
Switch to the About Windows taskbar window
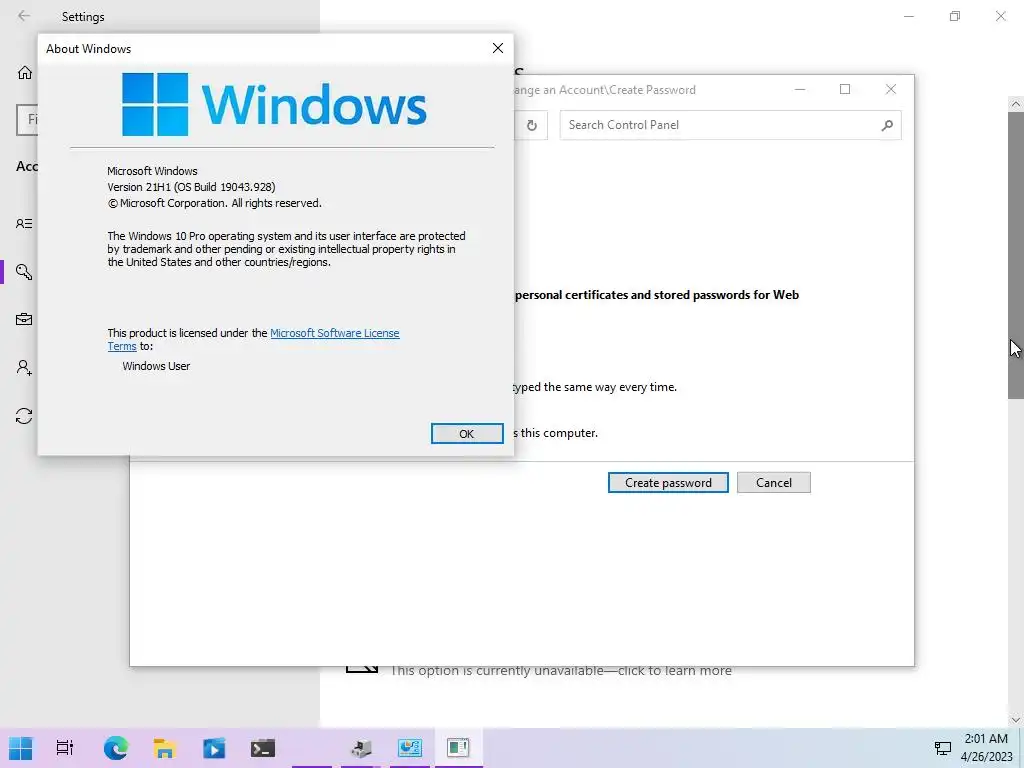point(458,748)
